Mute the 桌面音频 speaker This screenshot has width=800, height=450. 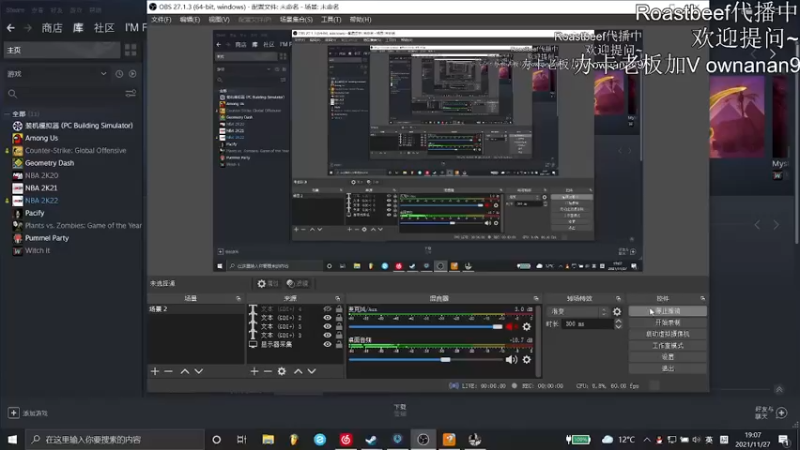tap(511, 360)
